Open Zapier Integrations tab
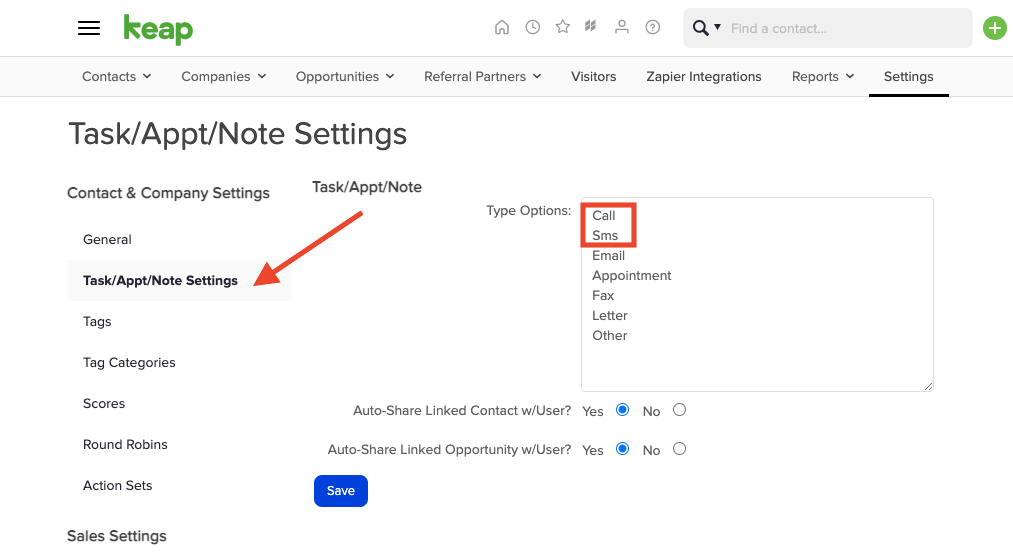This screenshot has width=1013, height=559. point(704,76)
